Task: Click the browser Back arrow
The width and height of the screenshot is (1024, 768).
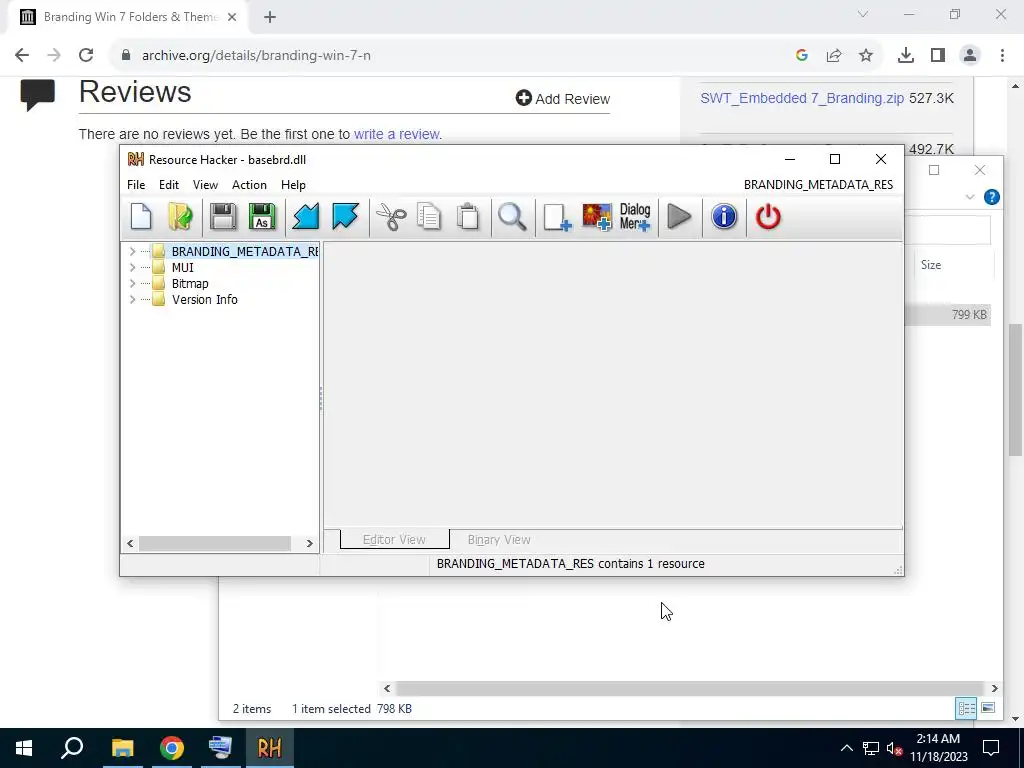Action: pyautogui.click(x=22, y=55)
